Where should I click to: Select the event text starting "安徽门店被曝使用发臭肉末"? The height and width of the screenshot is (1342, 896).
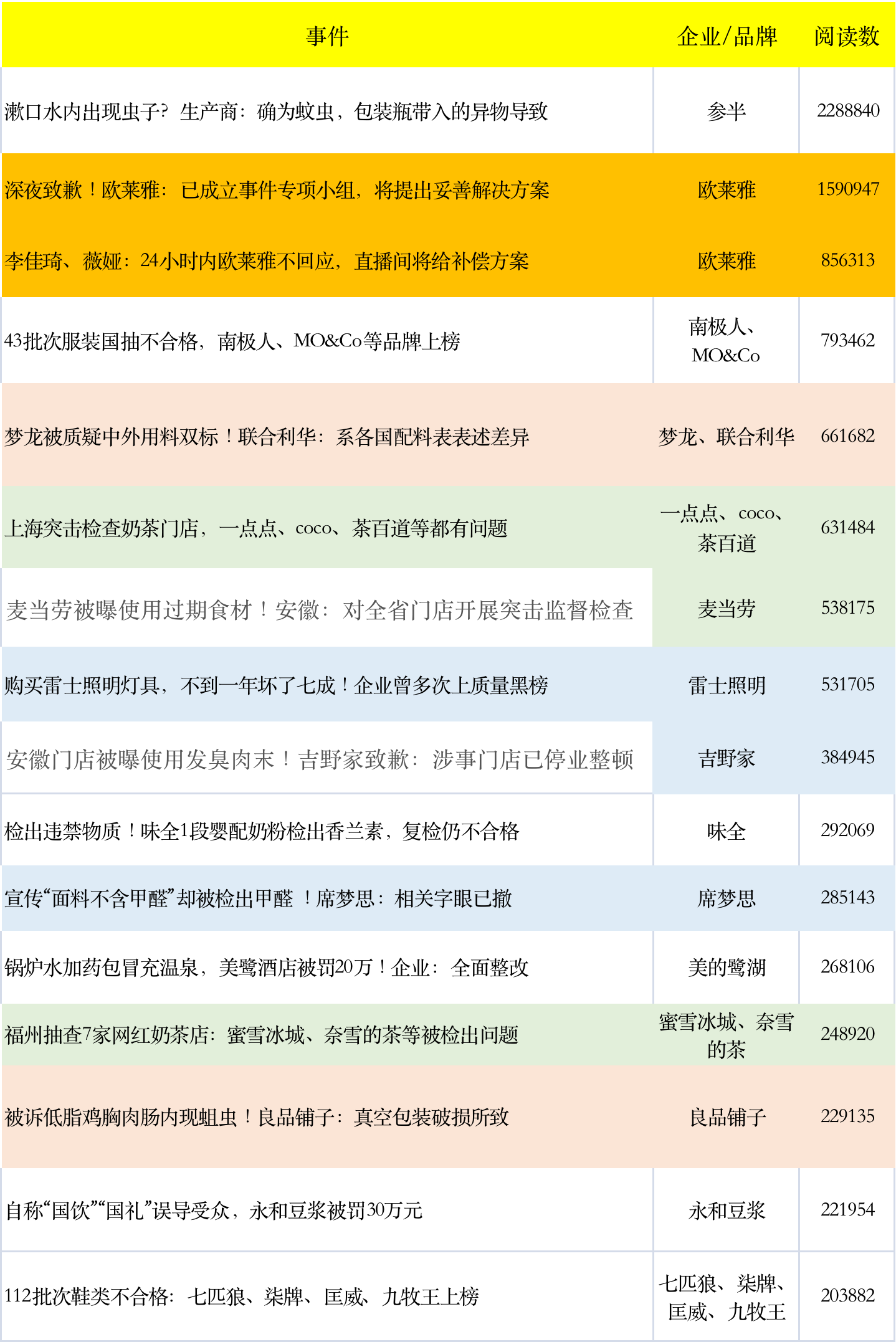(320, 759)
